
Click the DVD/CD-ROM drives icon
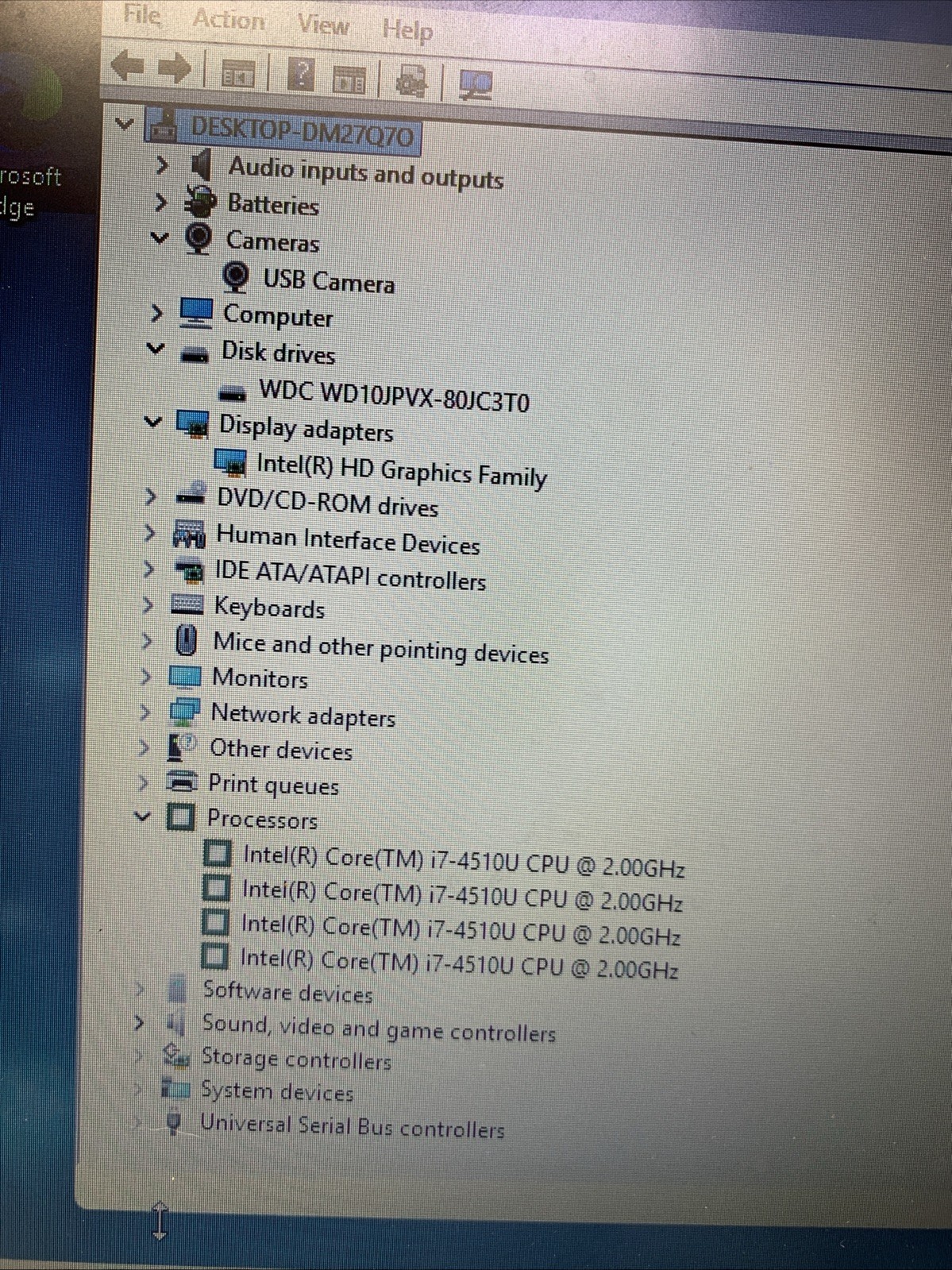[191, 496]
